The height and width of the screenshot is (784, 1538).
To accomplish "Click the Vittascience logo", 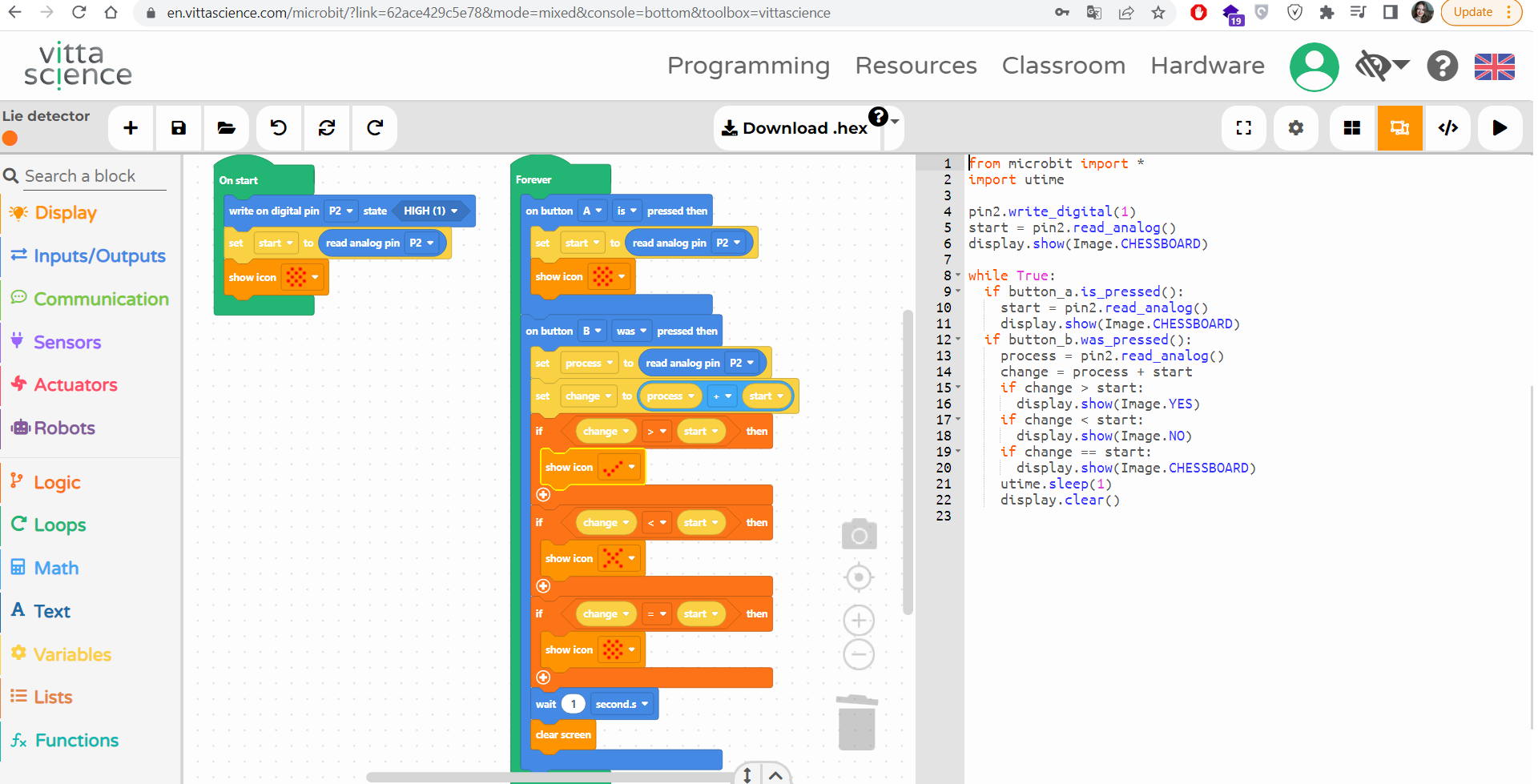I will pyautogui.click(x=78, y=65).
